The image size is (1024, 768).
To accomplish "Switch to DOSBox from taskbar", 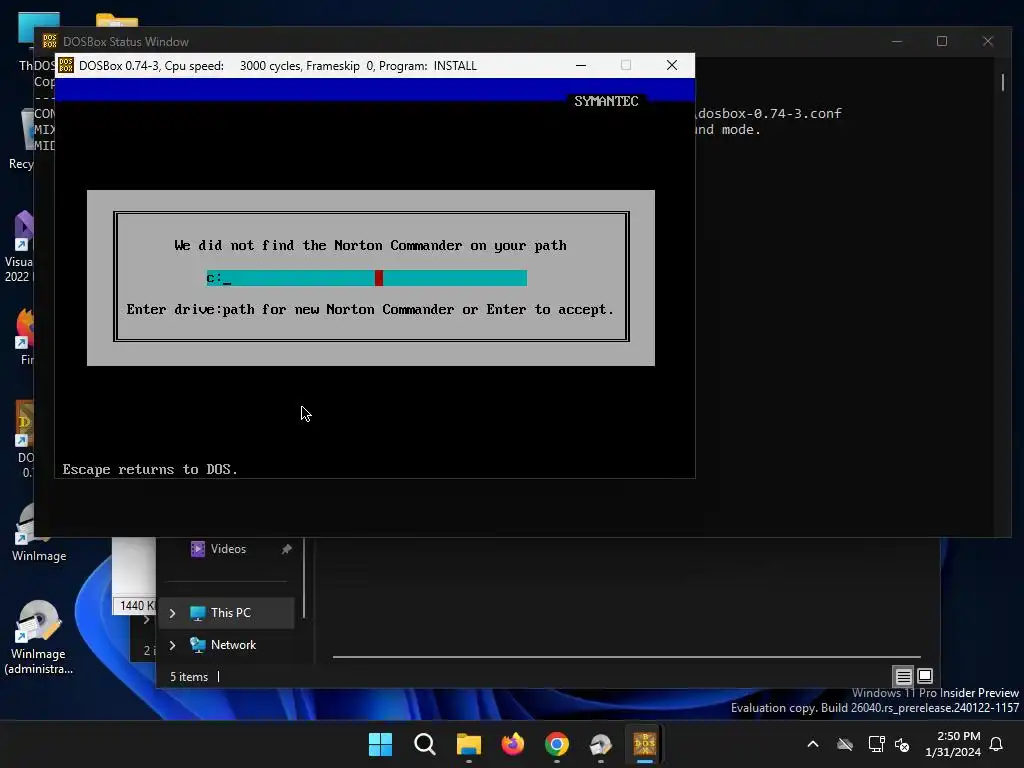I will (645, 744).
